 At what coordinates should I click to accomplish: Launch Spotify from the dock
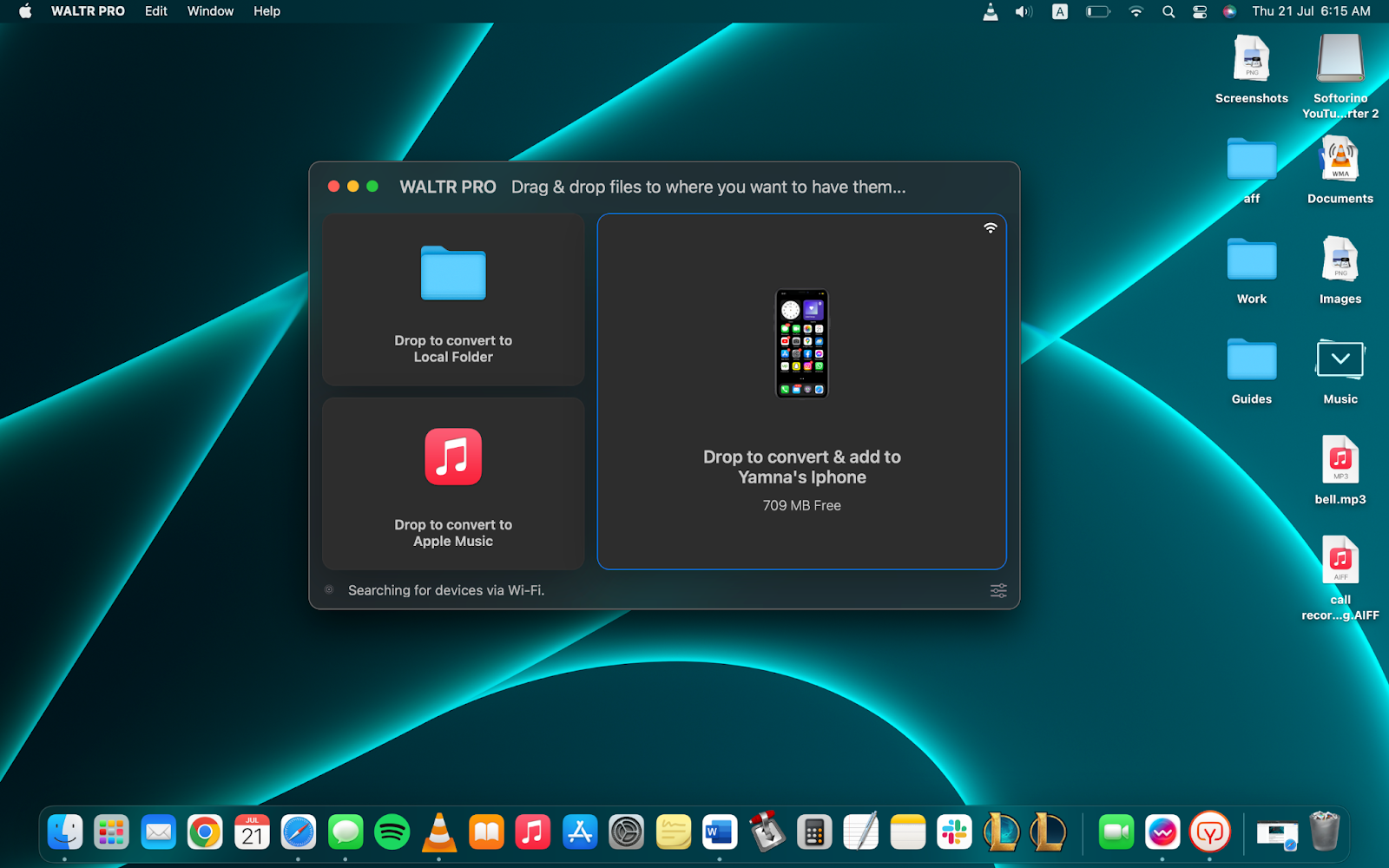[x=392, y=832]
